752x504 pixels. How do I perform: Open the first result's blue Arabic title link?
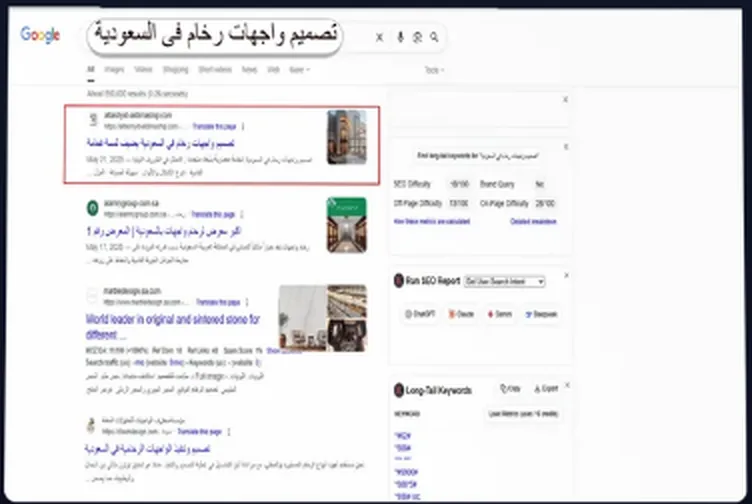[160, 143]
